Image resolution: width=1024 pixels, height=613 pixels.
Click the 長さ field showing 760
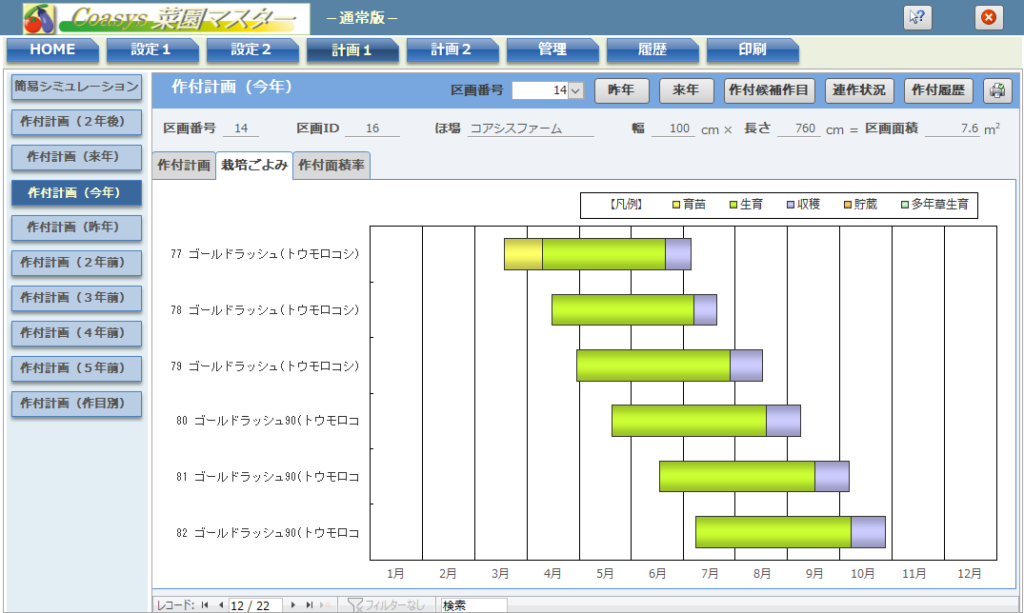click(799, 129)
